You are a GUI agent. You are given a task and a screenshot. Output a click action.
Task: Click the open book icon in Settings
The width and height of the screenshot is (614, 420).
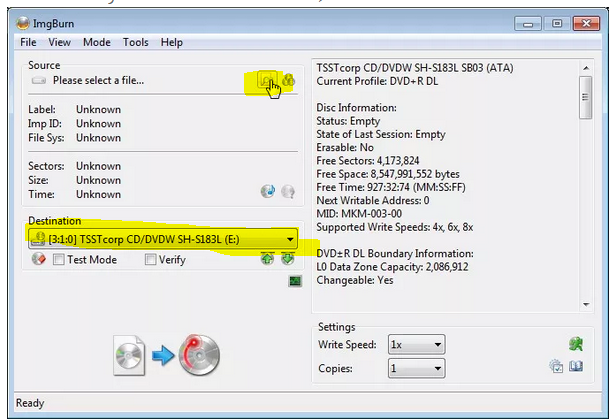point(576,366)
